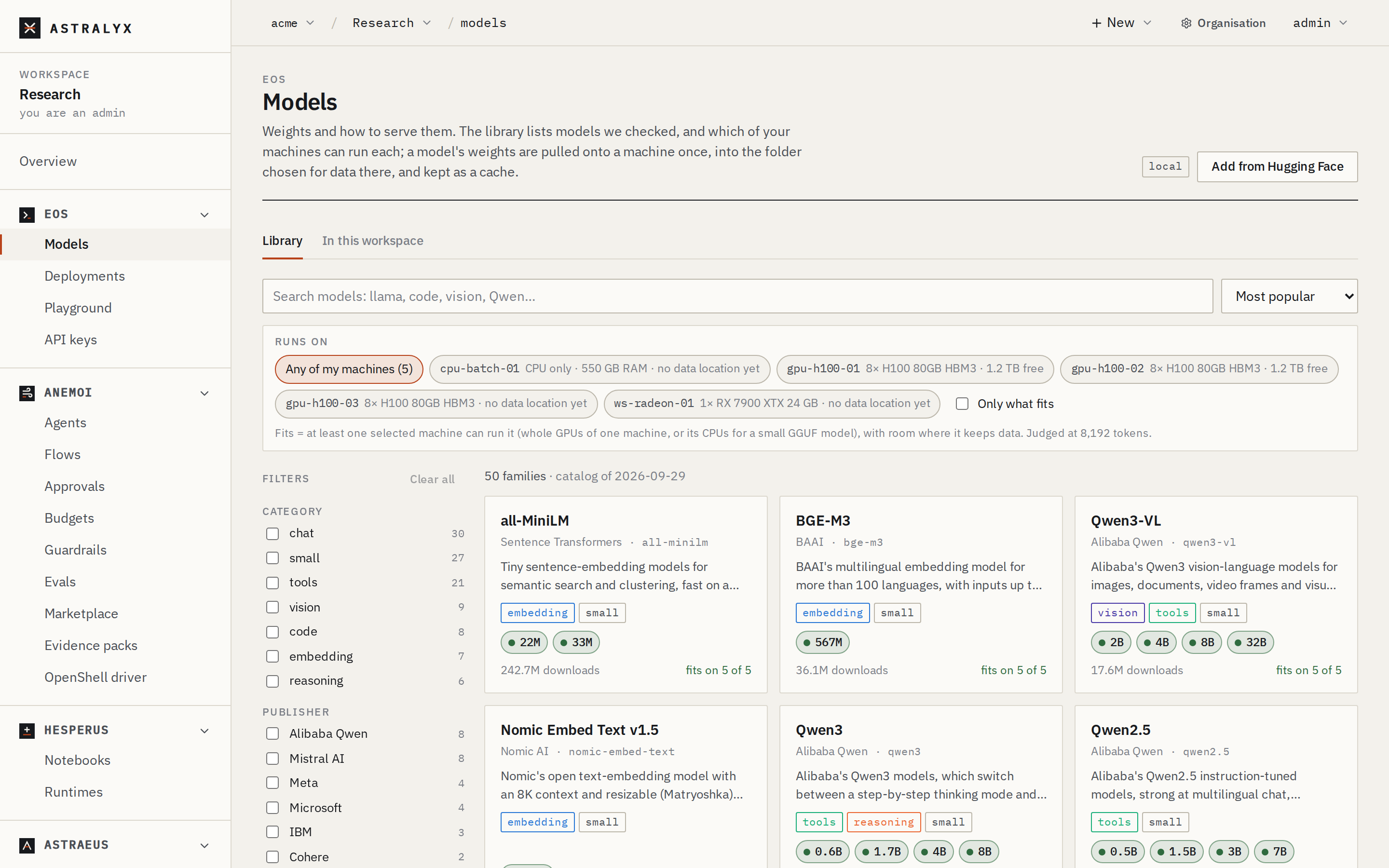Open the admin user menu
The width and height of the screenshot is (1389, 868).
pyautogui.click(x=1320, y=23)
